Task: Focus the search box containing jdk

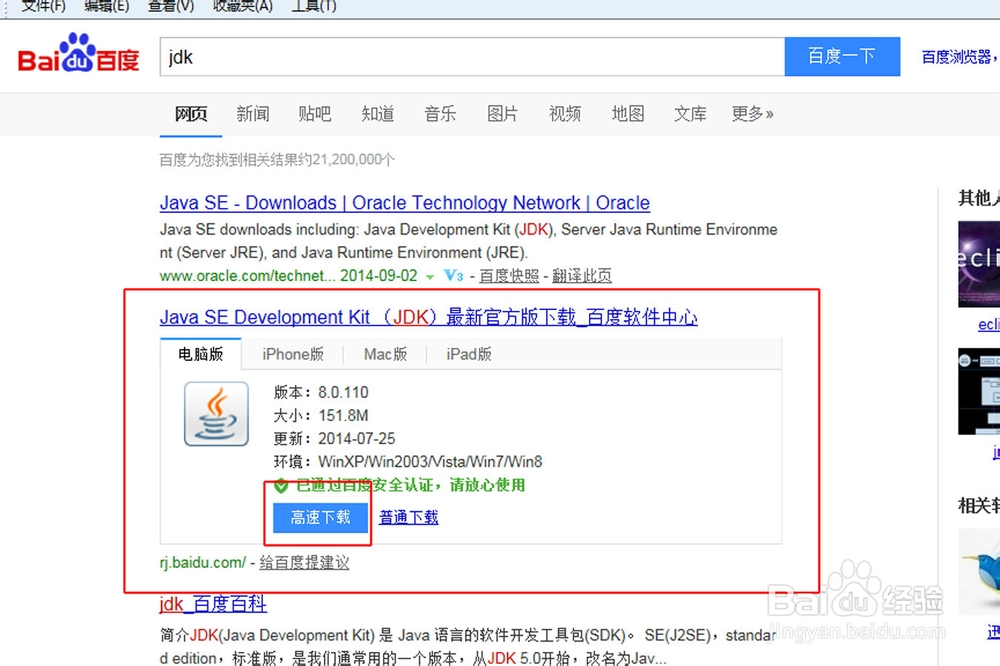Action: click(472, 57)
